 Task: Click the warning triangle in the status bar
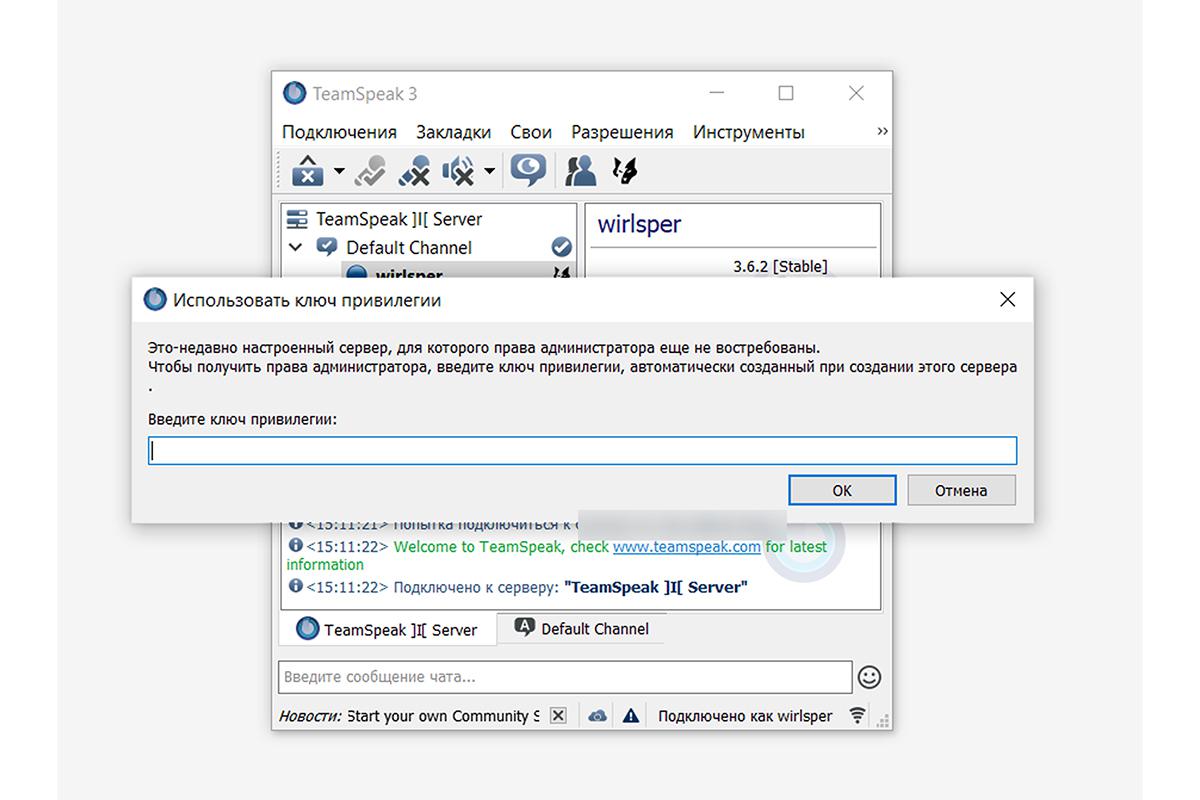(x=630, y=715)
